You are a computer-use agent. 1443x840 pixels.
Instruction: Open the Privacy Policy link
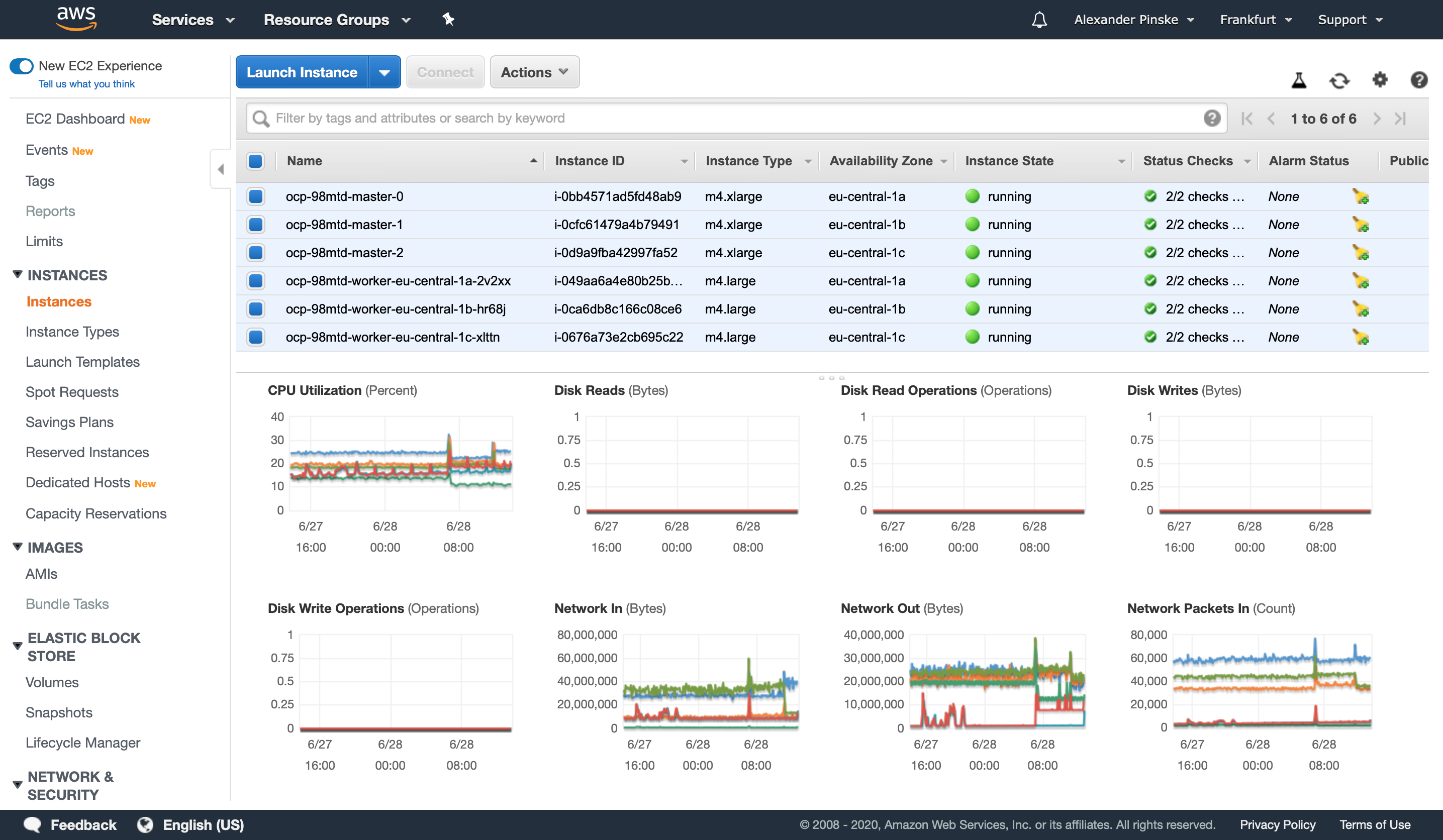point(1278,824)
